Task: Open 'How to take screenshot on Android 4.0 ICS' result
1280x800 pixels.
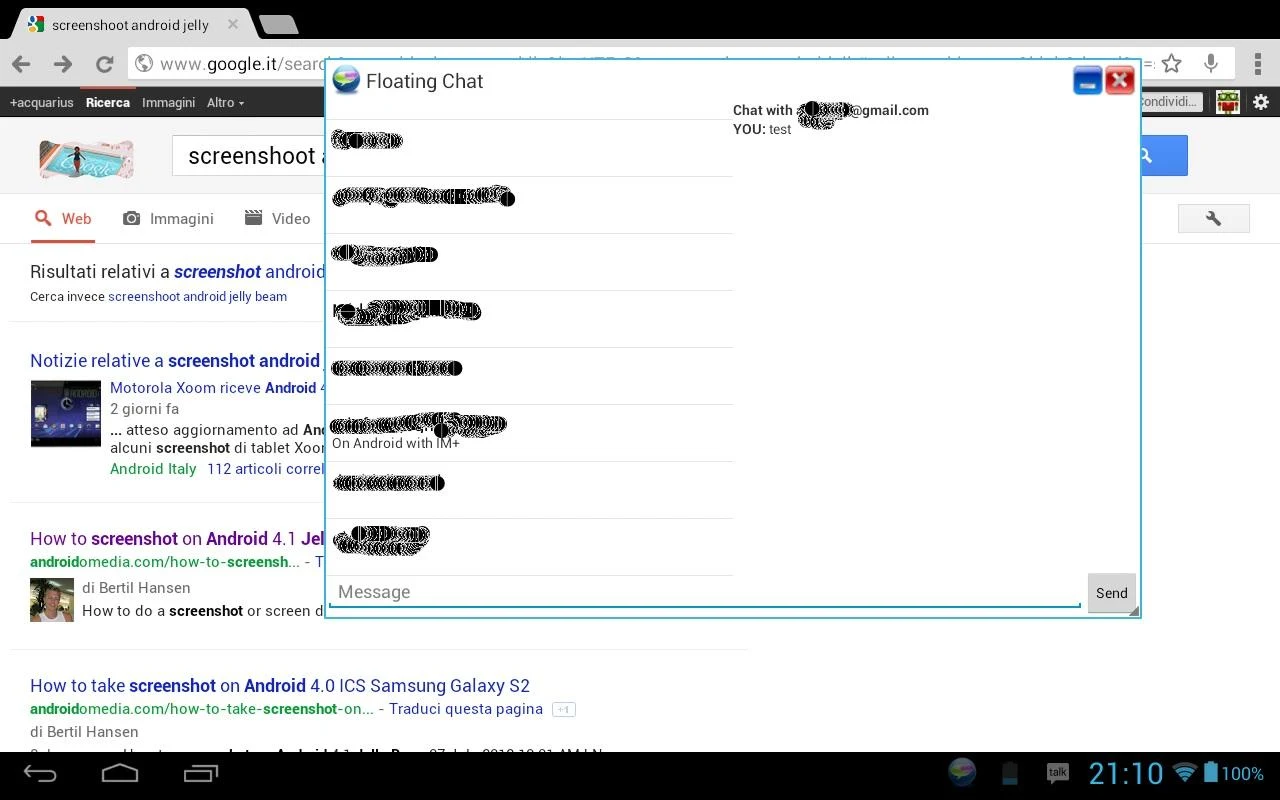Action: (280, 686)
